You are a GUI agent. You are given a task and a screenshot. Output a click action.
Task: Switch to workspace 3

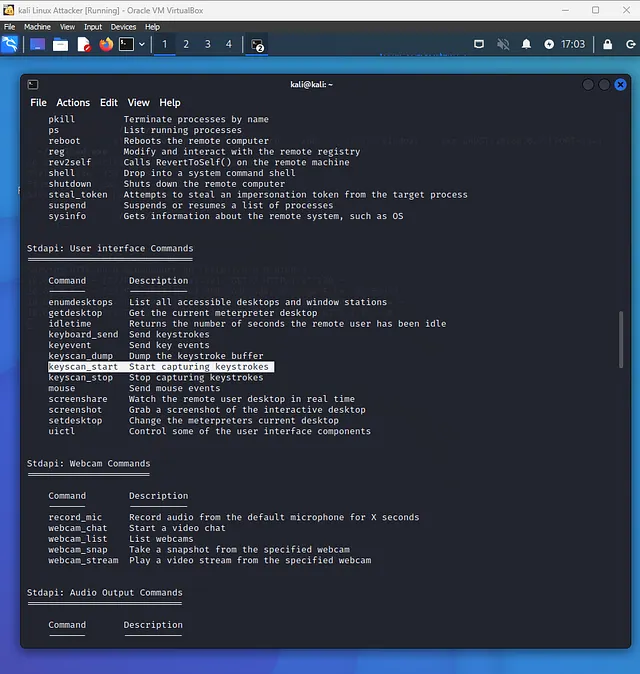(208, 44)
